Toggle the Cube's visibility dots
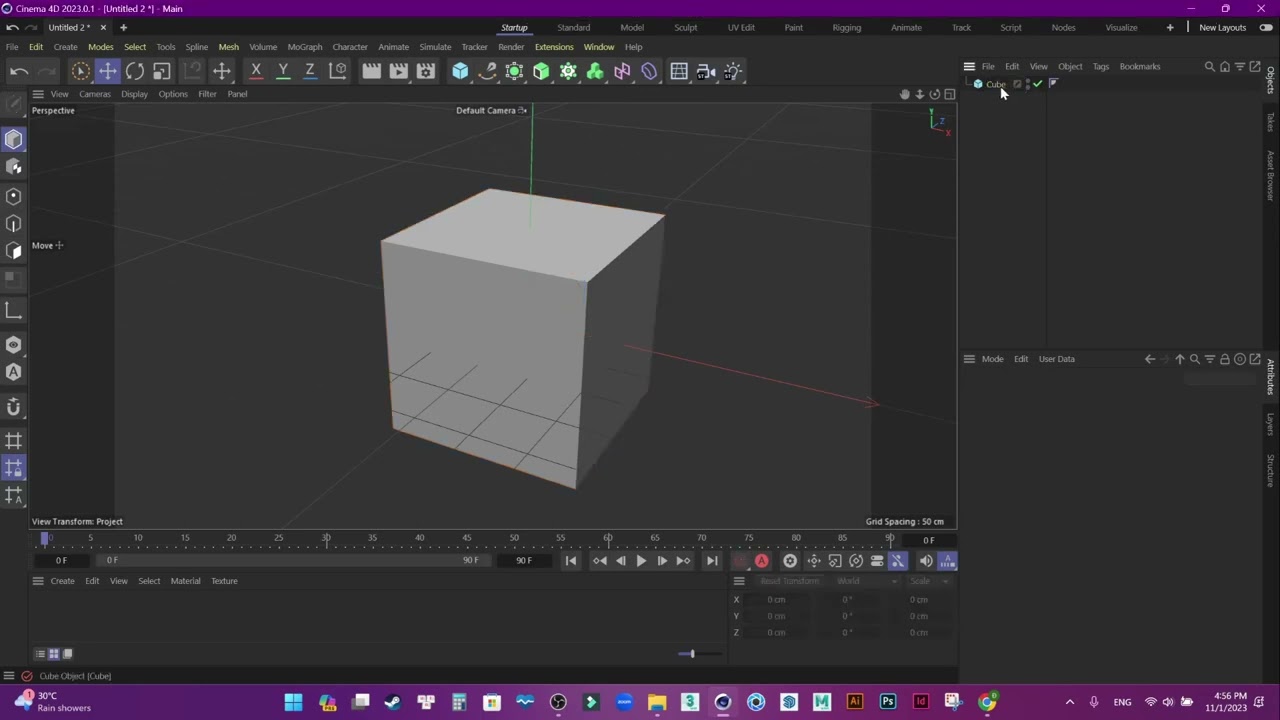Viewport: 1280px width, 720px height. (1028, 84)
